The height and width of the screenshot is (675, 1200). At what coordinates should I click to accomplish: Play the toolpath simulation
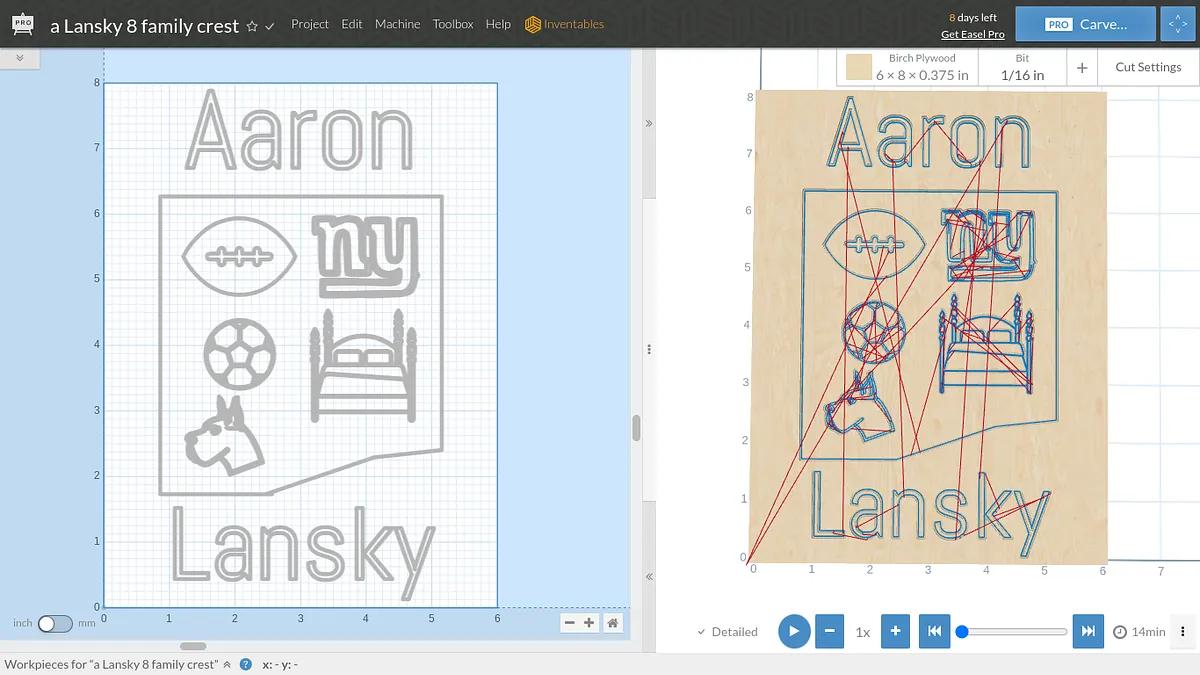click(793, 631)
